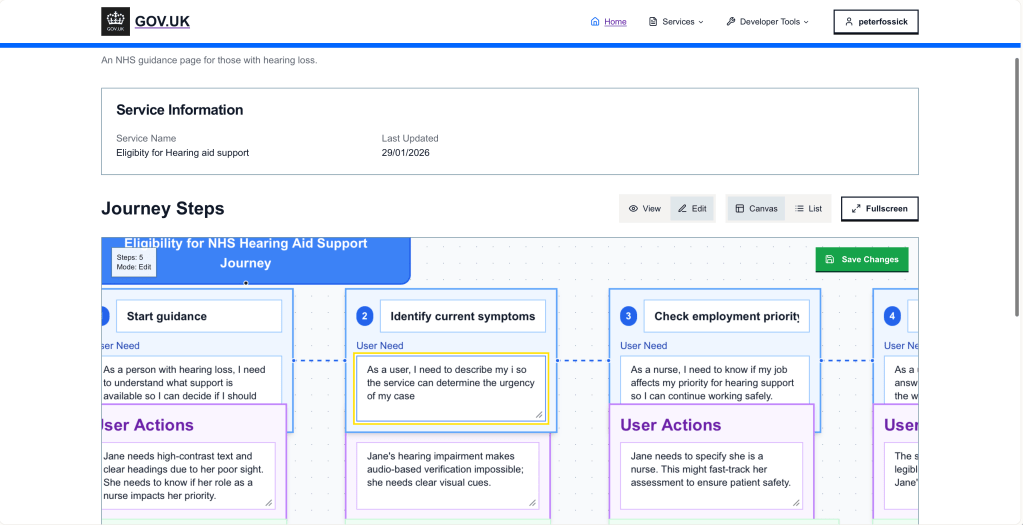Click the Developer Tools wrench icon
Viewport: 1023px width, 525px height.
(731, 22)
